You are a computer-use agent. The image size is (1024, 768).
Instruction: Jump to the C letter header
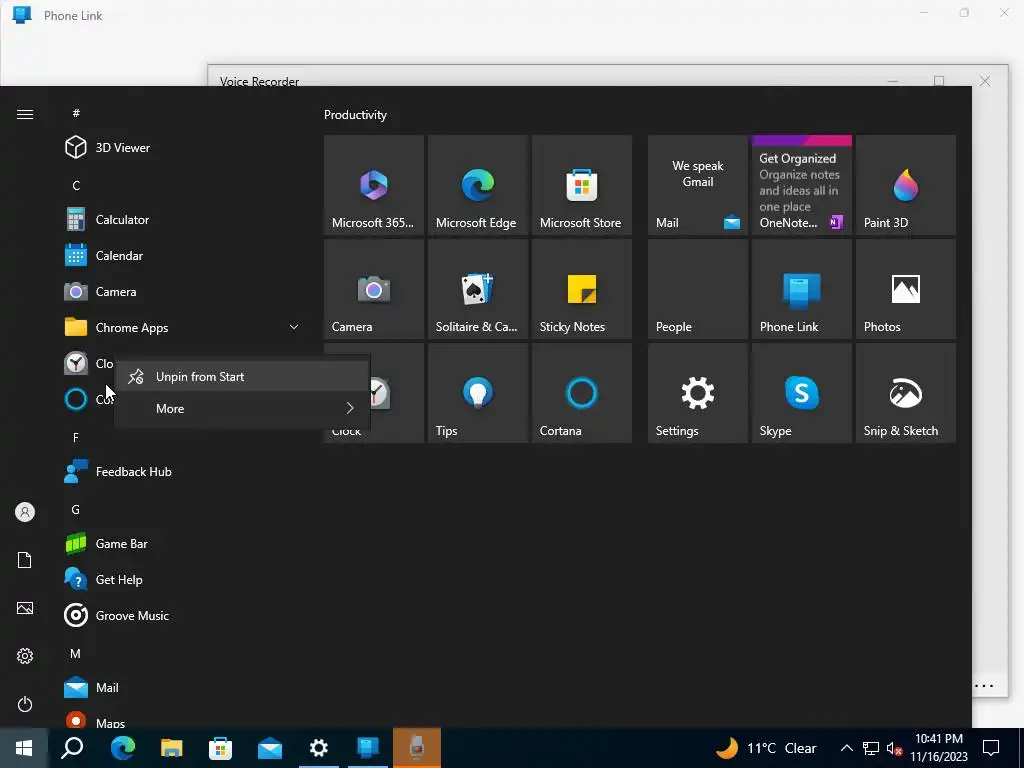tap(76, 185)
